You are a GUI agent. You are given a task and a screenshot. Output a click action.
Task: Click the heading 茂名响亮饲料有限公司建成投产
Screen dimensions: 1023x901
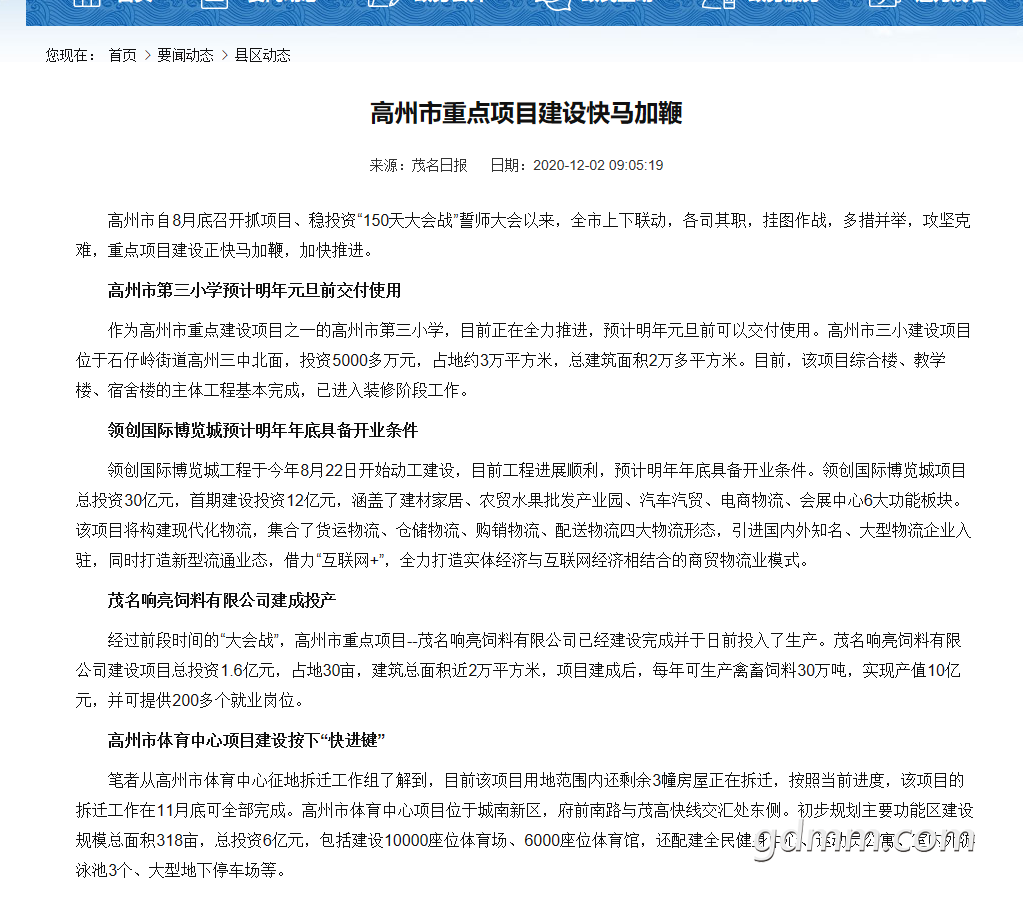[222, 600]
